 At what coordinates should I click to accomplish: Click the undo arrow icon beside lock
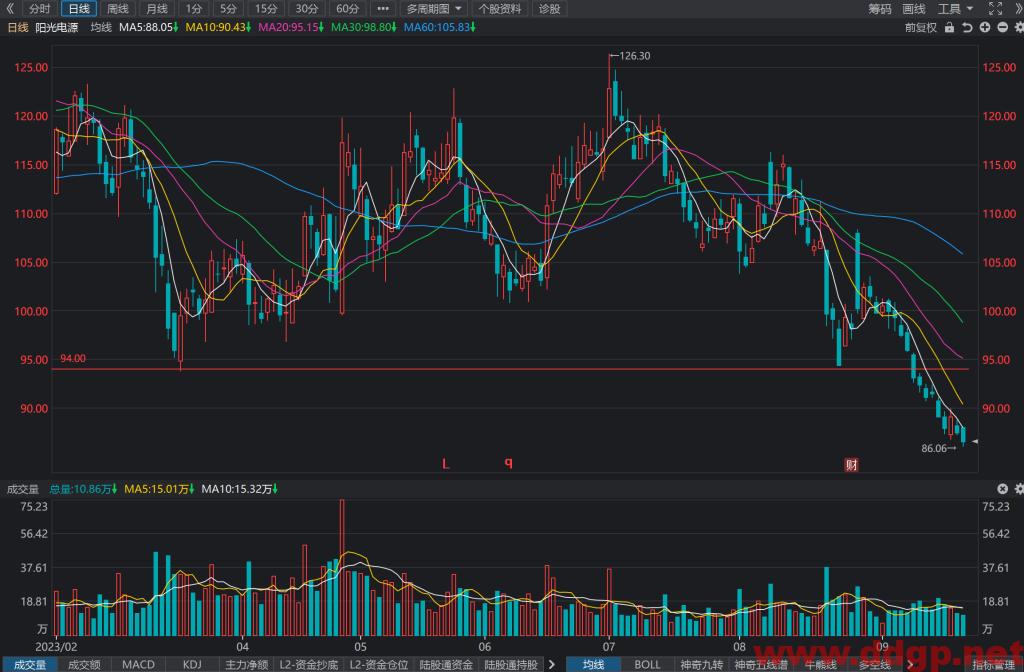967,27
